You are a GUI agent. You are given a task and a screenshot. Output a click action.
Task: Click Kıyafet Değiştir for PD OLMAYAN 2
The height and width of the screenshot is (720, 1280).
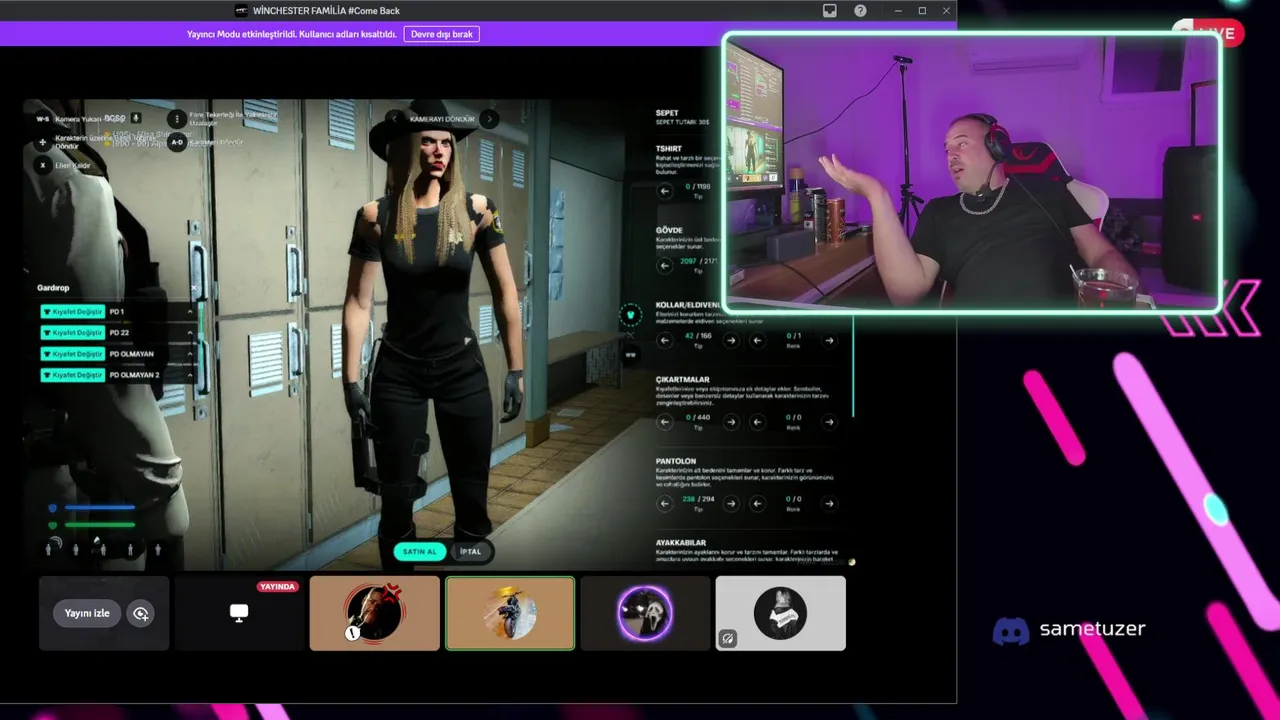tap(72, 375)
